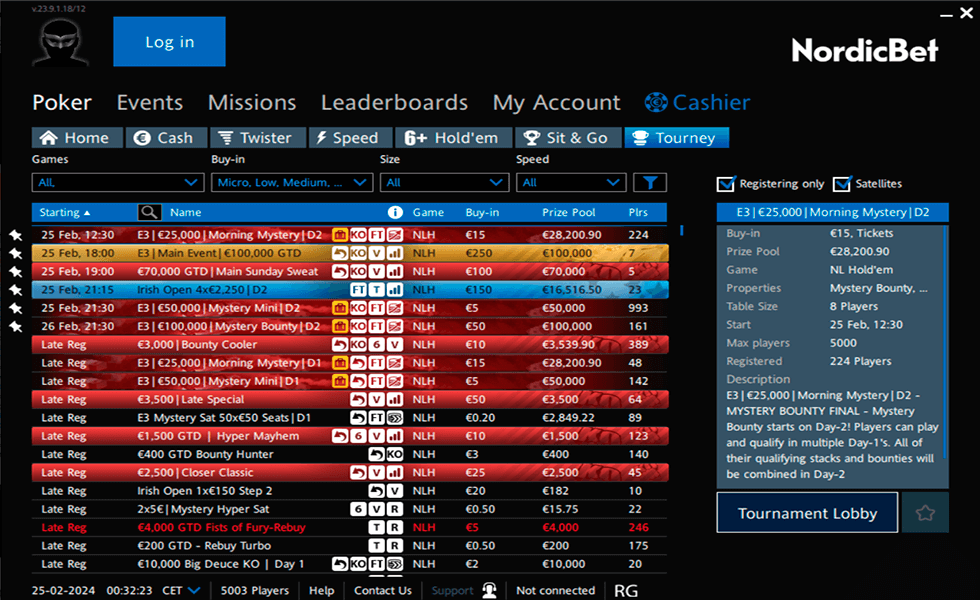
Task: Toggle favorite star for Main Sunday Sweat row
Action: click(16, 272)
